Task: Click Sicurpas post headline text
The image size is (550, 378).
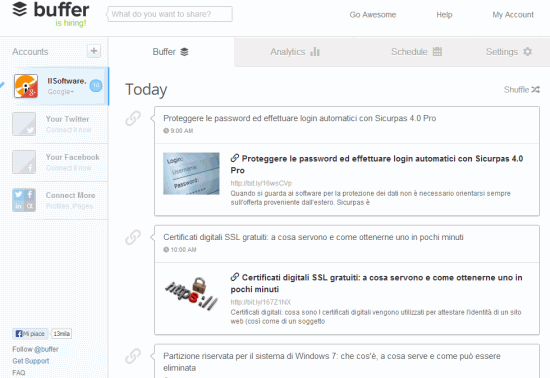Action: coord(300,119)
